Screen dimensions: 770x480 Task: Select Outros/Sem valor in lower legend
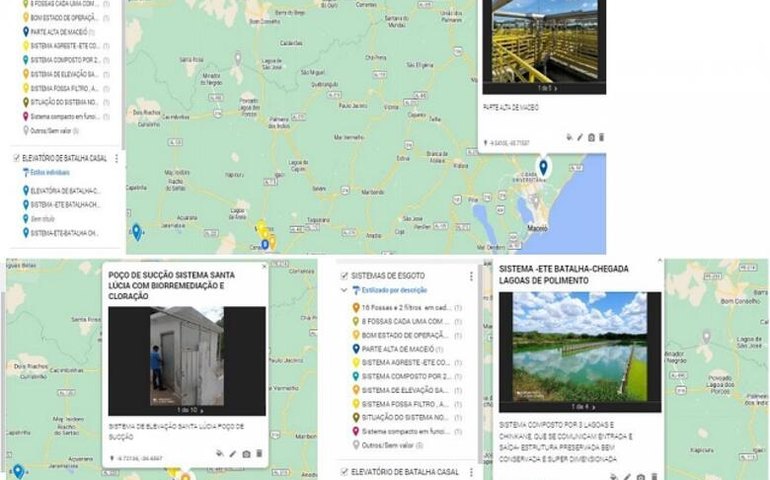click(x=388, y=445)
